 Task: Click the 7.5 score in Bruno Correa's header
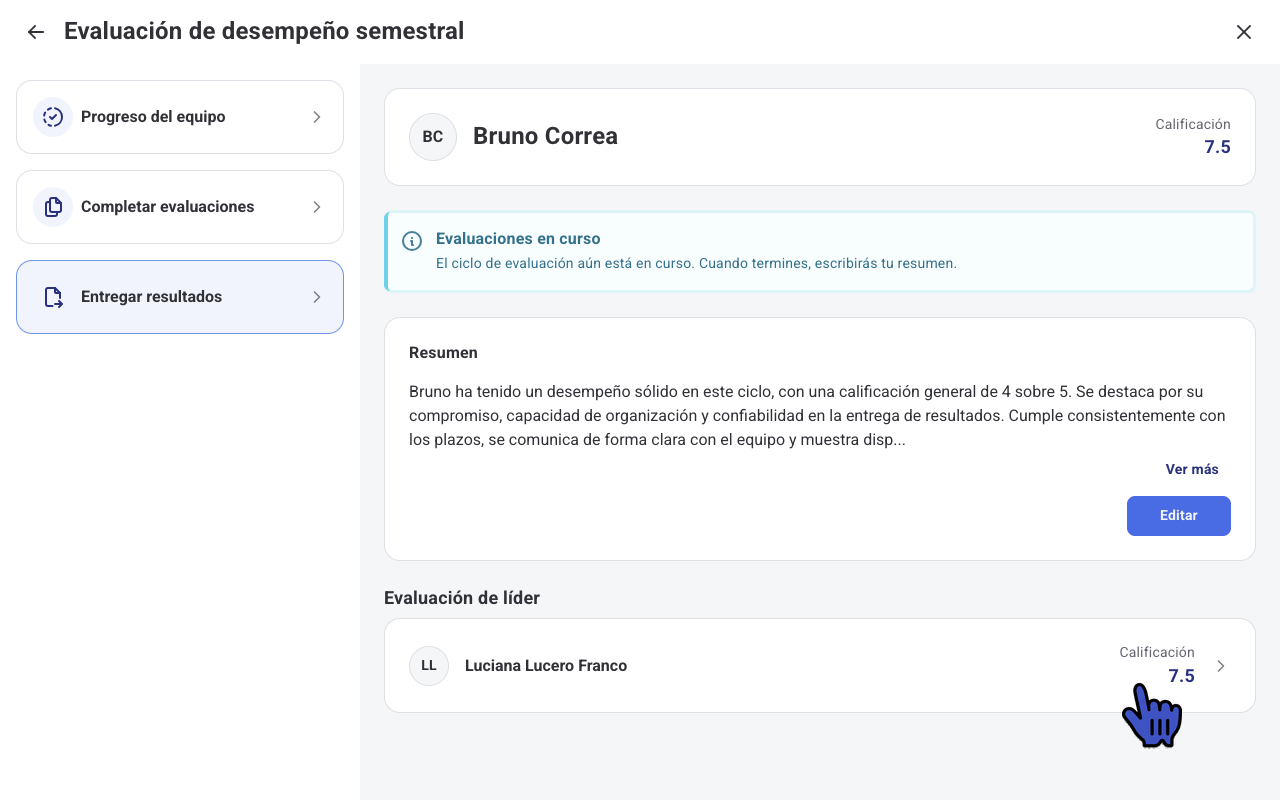point(1217,147)
